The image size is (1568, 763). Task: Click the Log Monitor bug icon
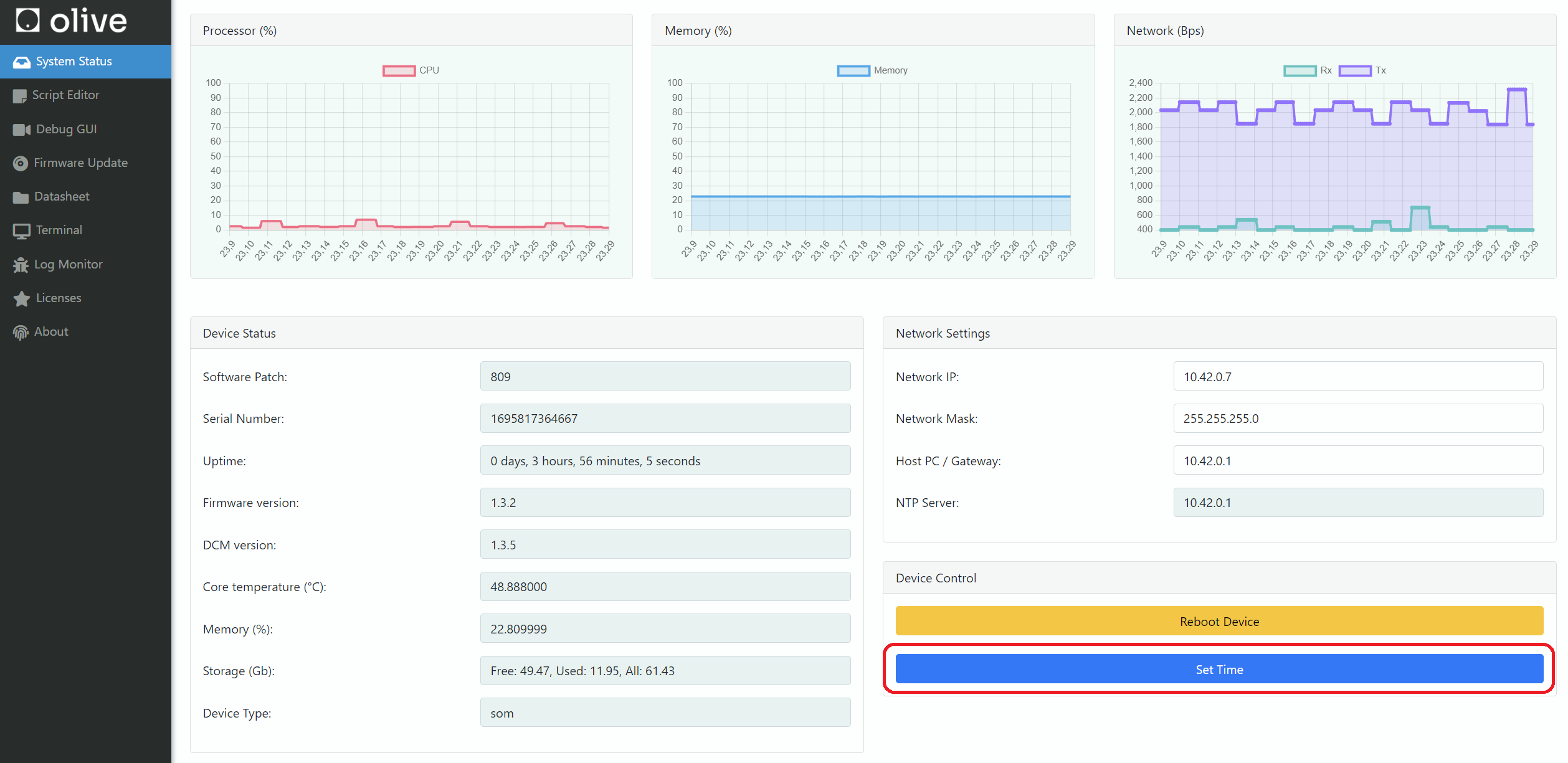(x=21, y=265)
